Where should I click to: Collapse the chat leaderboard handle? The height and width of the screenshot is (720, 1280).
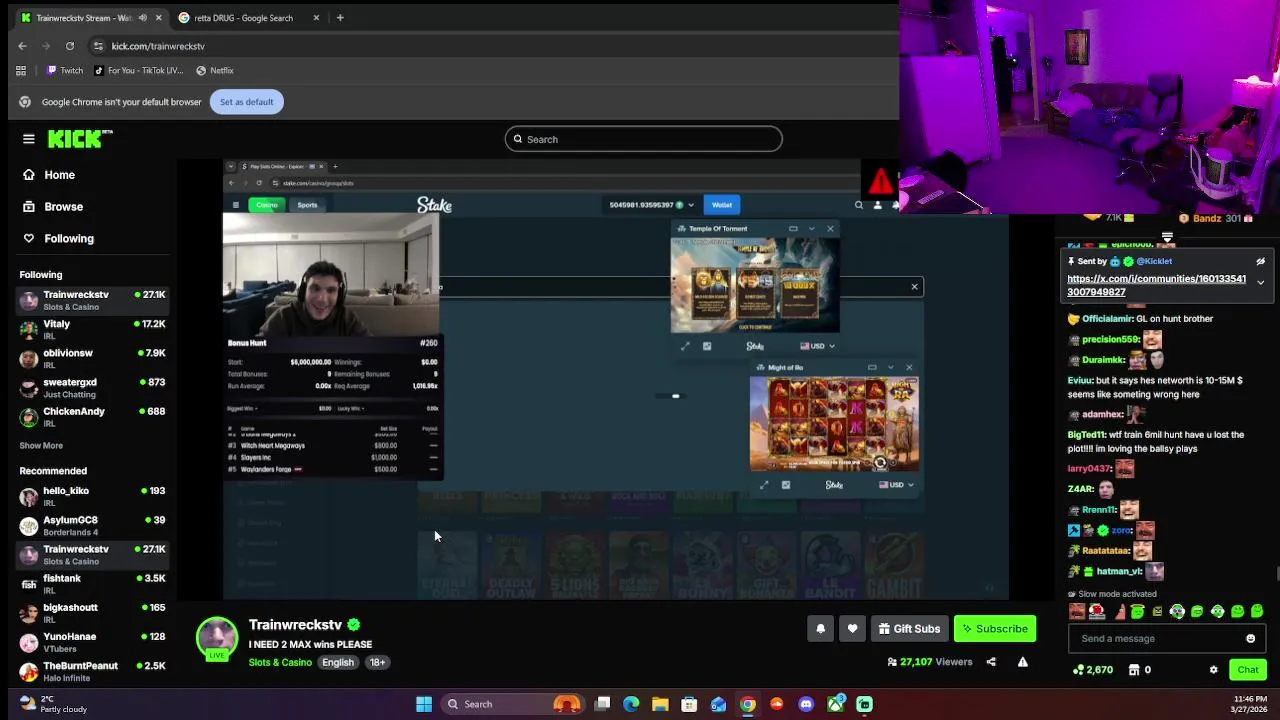1167,238
